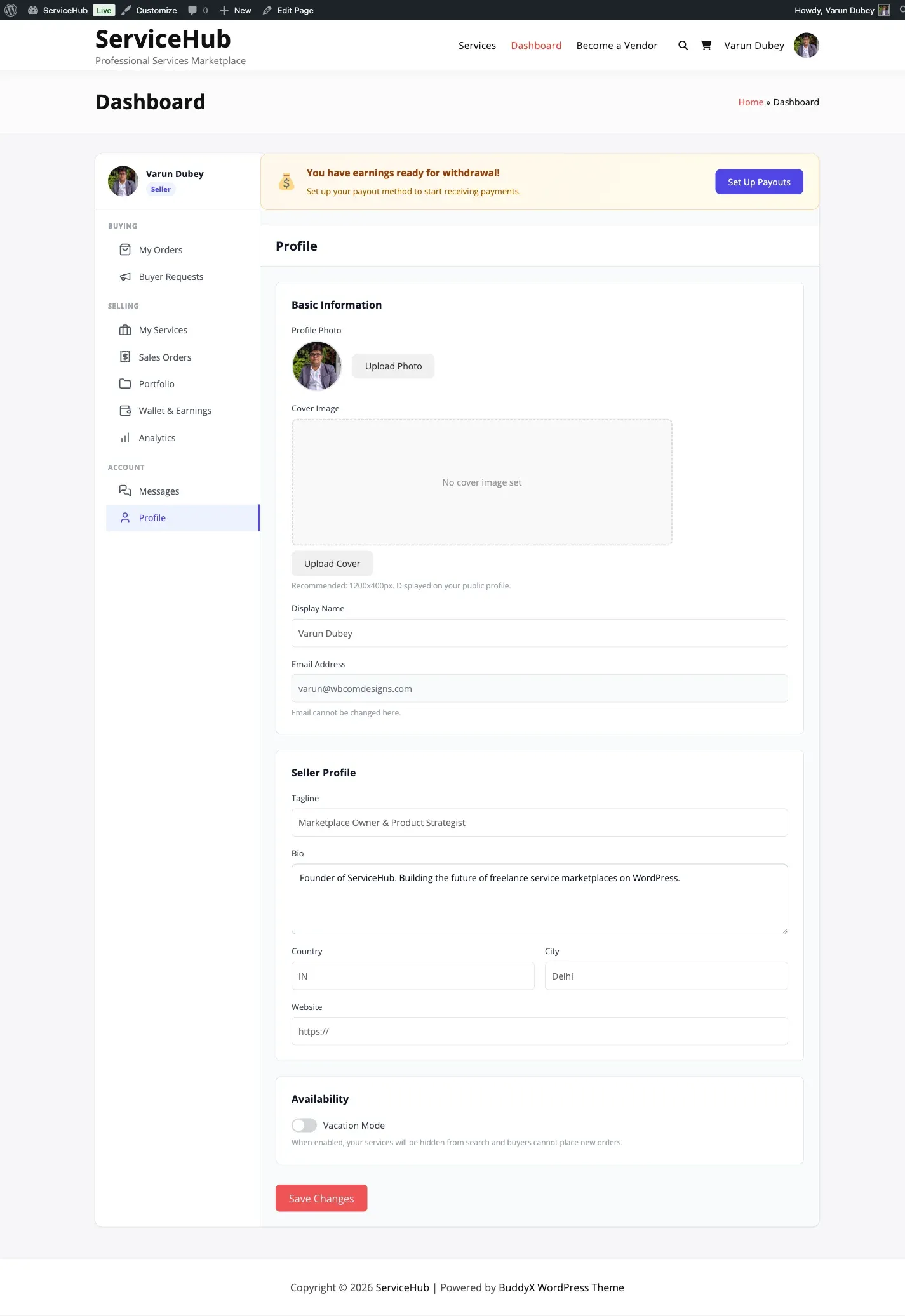
Task: Click the Tagline input field
Action: [540, 822]
